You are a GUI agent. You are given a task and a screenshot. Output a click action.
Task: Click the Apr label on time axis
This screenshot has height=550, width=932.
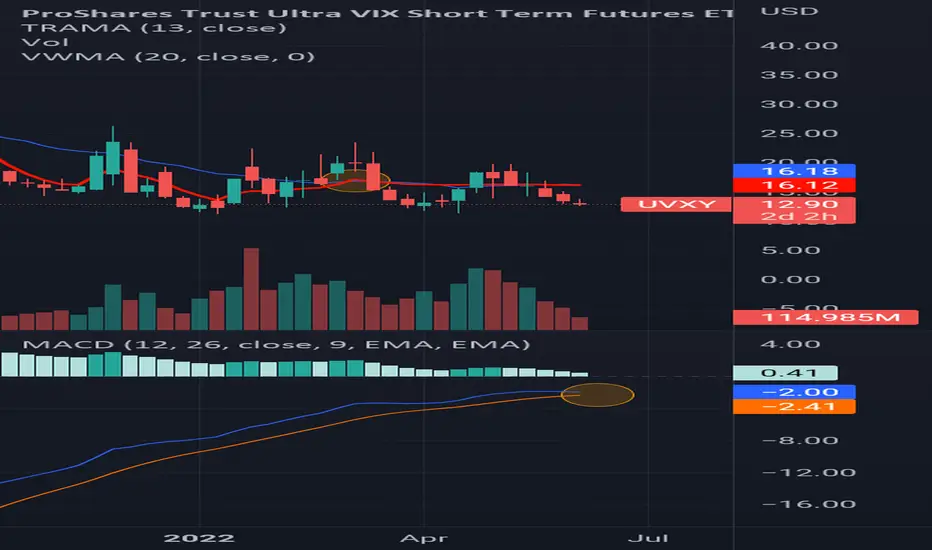(423, 539)
